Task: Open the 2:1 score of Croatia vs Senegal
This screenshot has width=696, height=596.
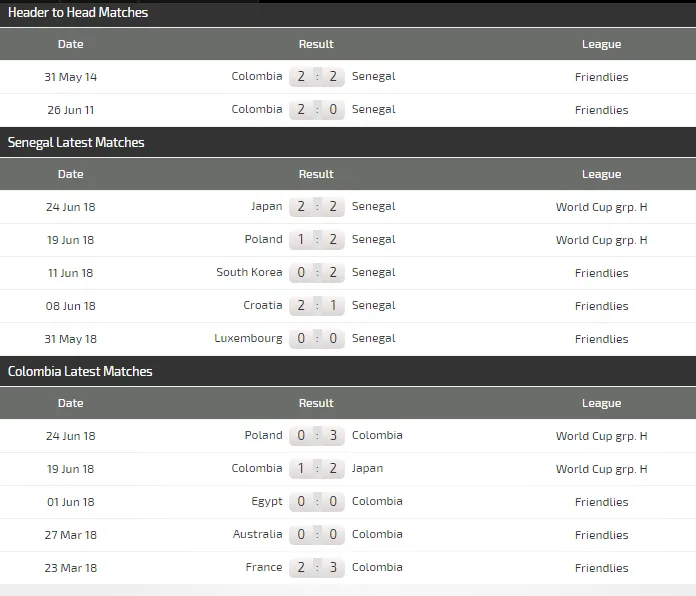Action: [x=317, y=306]
